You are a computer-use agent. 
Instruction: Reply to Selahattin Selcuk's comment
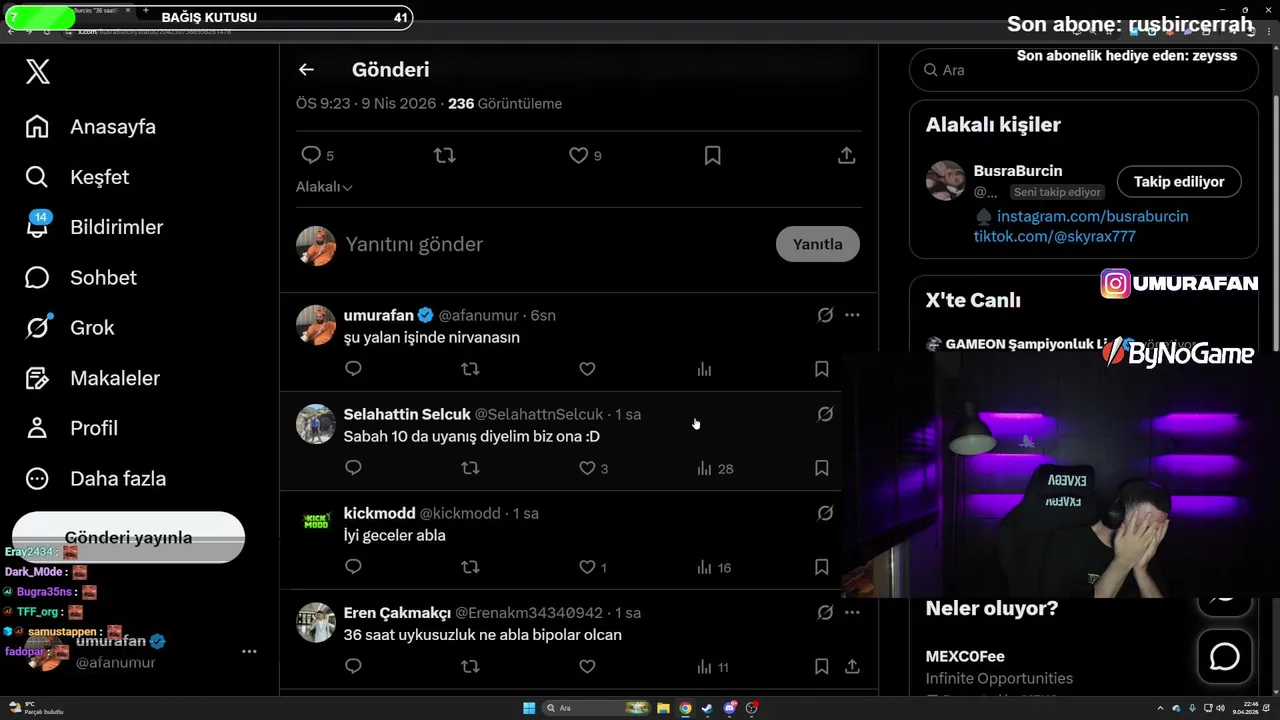coord(353,468)
